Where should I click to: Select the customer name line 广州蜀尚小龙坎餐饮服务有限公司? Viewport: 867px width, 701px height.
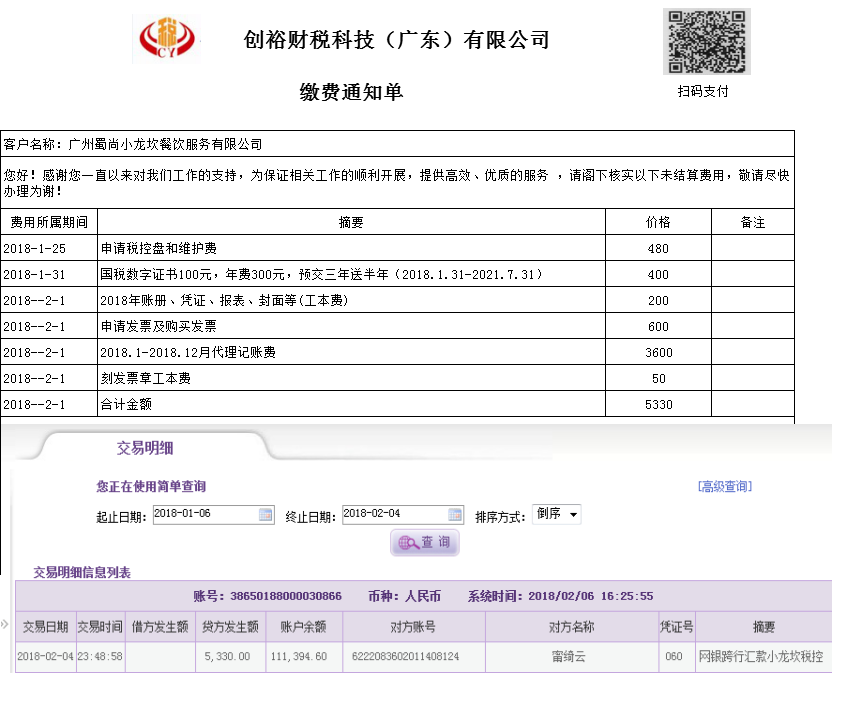[x=133, y=144]
